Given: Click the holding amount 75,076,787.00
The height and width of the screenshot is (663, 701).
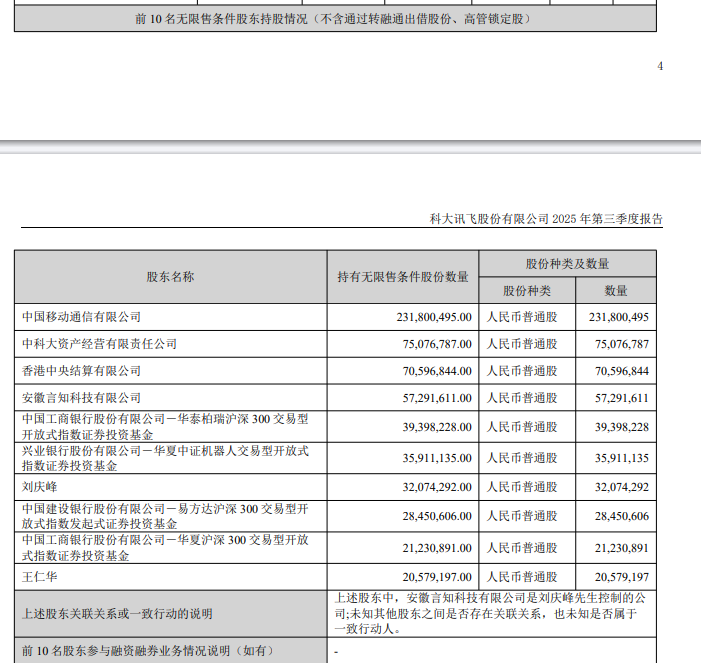Looking at the screenshot, I should click(429, 344).
